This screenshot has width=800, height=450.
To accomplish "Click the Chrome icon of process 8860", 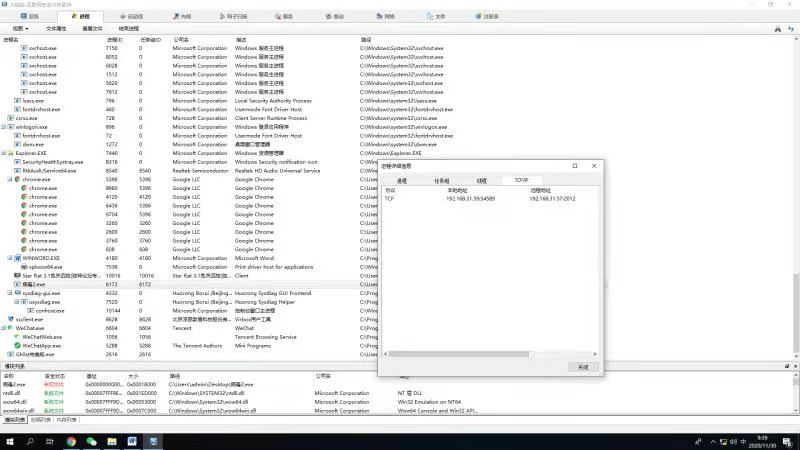I will click(24, 188).
